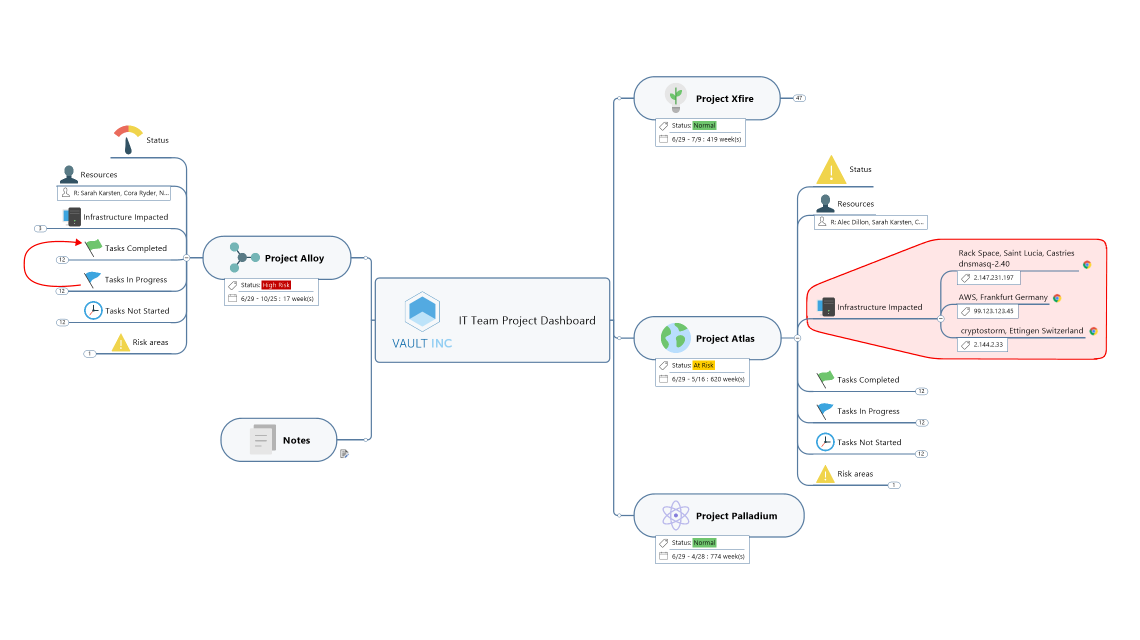Select the Notes topic

click(x=279, y=440)
